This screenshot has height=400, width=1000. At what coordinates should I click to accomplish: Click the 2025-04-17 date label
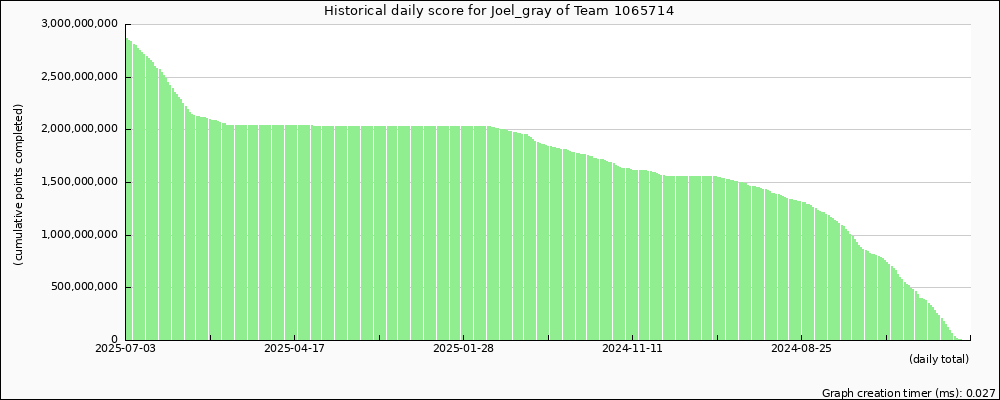pos(295,349)
